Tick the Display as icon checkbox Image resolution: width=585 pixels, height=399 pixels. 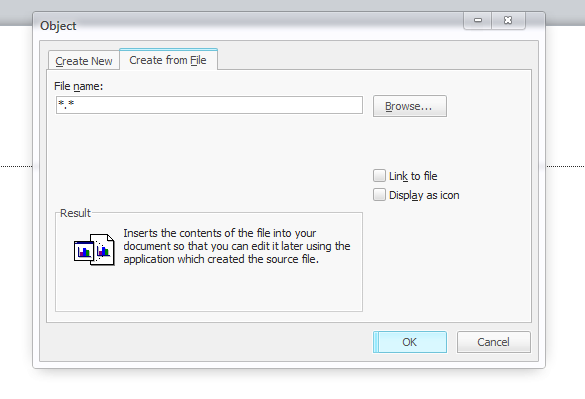click(x=379, y=194)
